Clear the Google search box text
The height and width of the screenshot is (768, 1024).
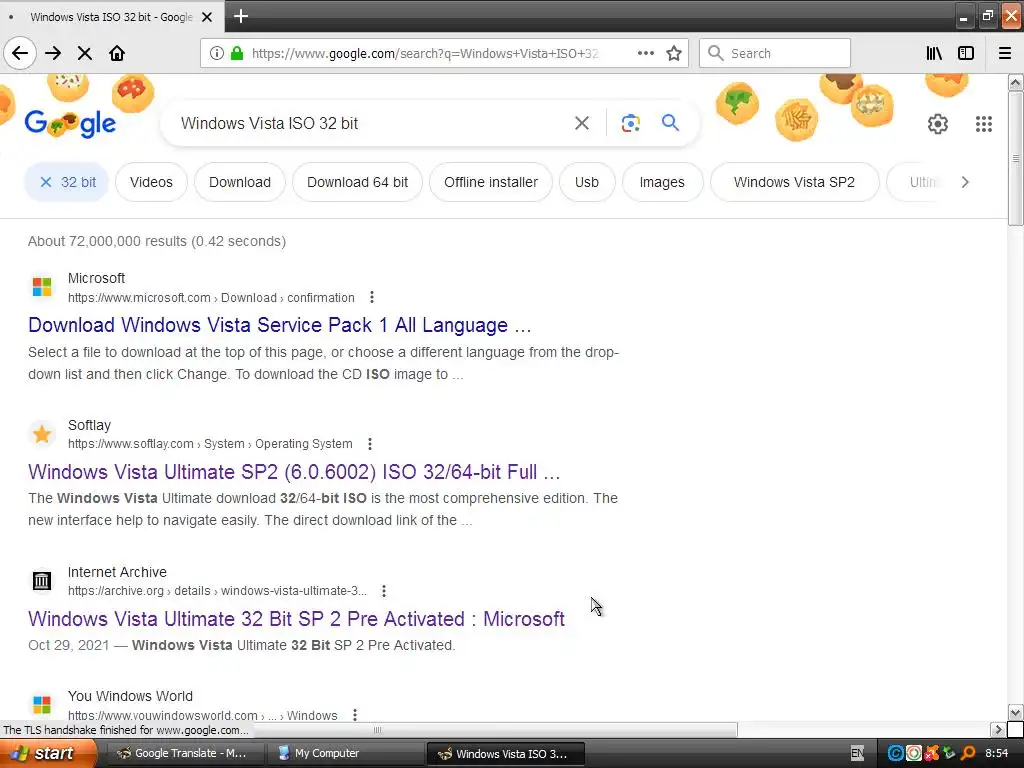[x=581, y=123]
